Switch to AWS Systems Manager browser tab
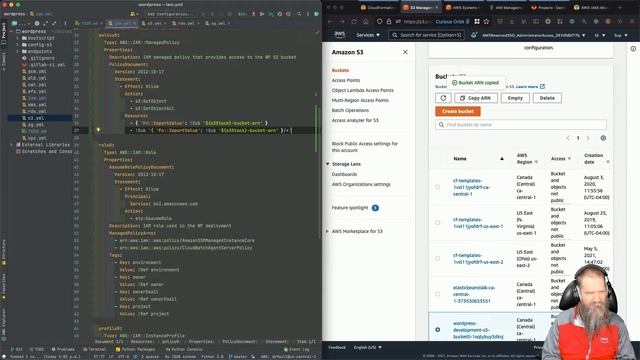Screen dimensions: 640x360 (x=463, y=7)
